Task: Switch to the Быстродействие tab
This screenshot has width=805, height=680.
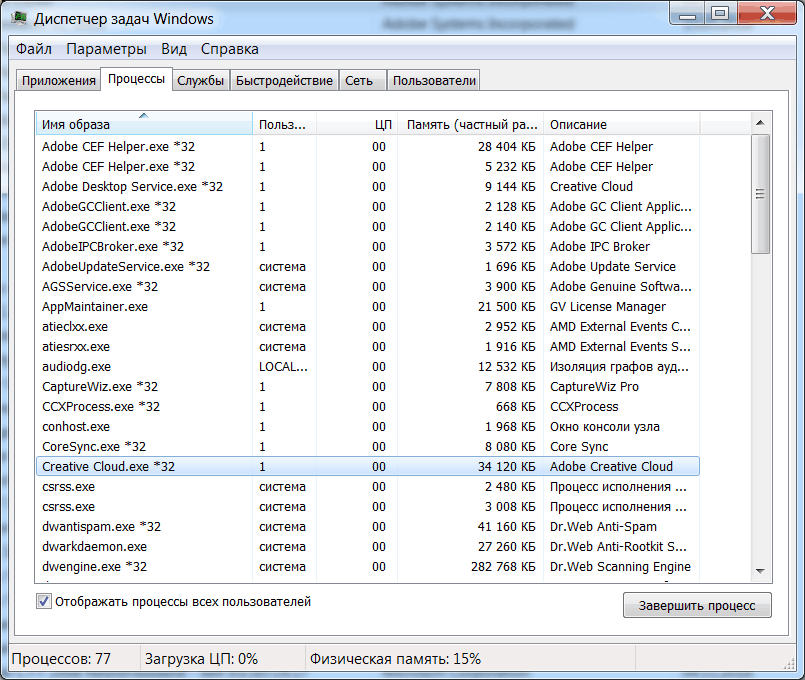Action: tap(284, 81)
